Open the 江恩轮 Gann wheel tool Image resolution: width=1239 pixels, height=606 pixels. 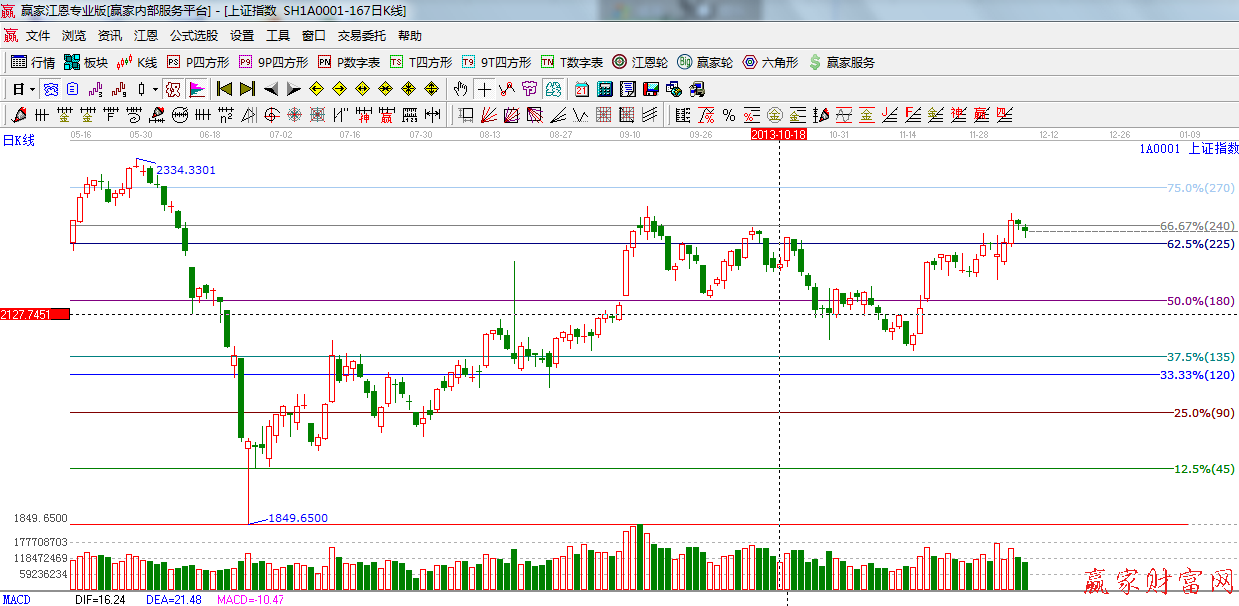tap(640, 62)
